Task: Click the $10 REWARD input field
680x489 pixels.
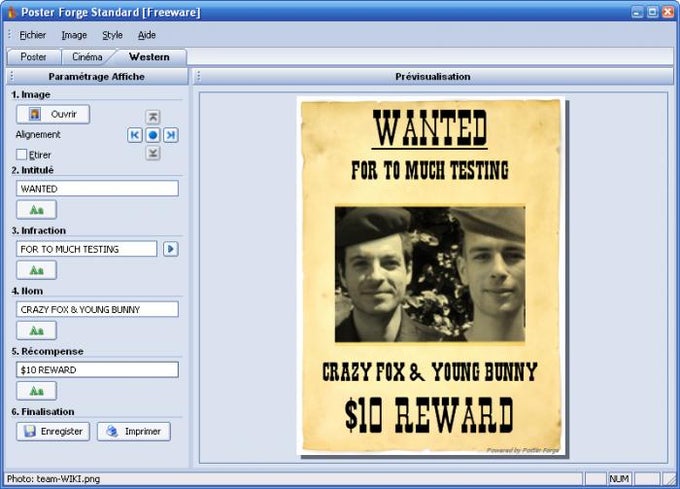Action: (x=97, y=370)
